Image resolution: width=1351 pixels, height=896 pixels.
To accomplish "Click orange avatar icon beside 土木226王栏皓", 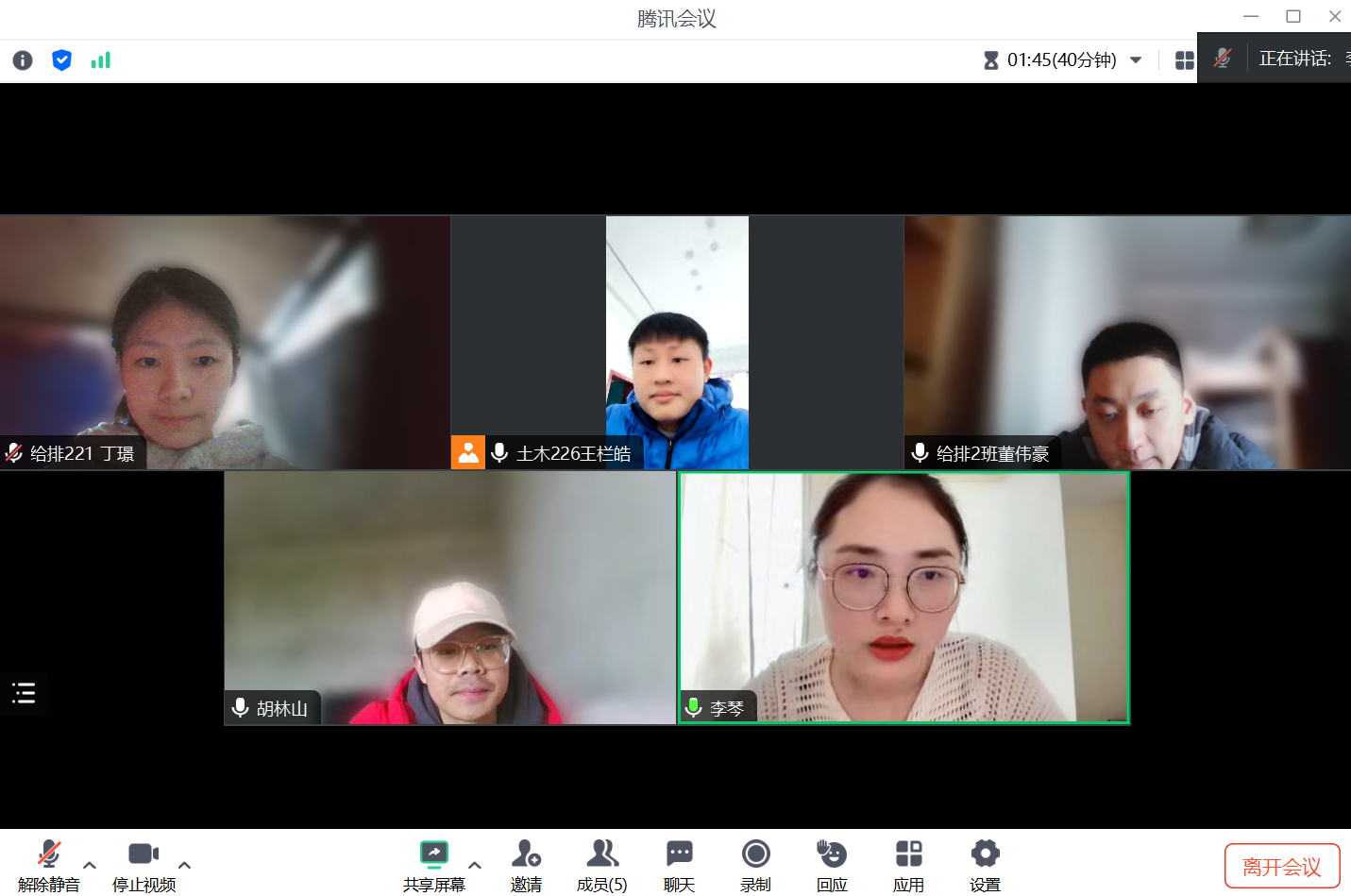I will (468, 452).
